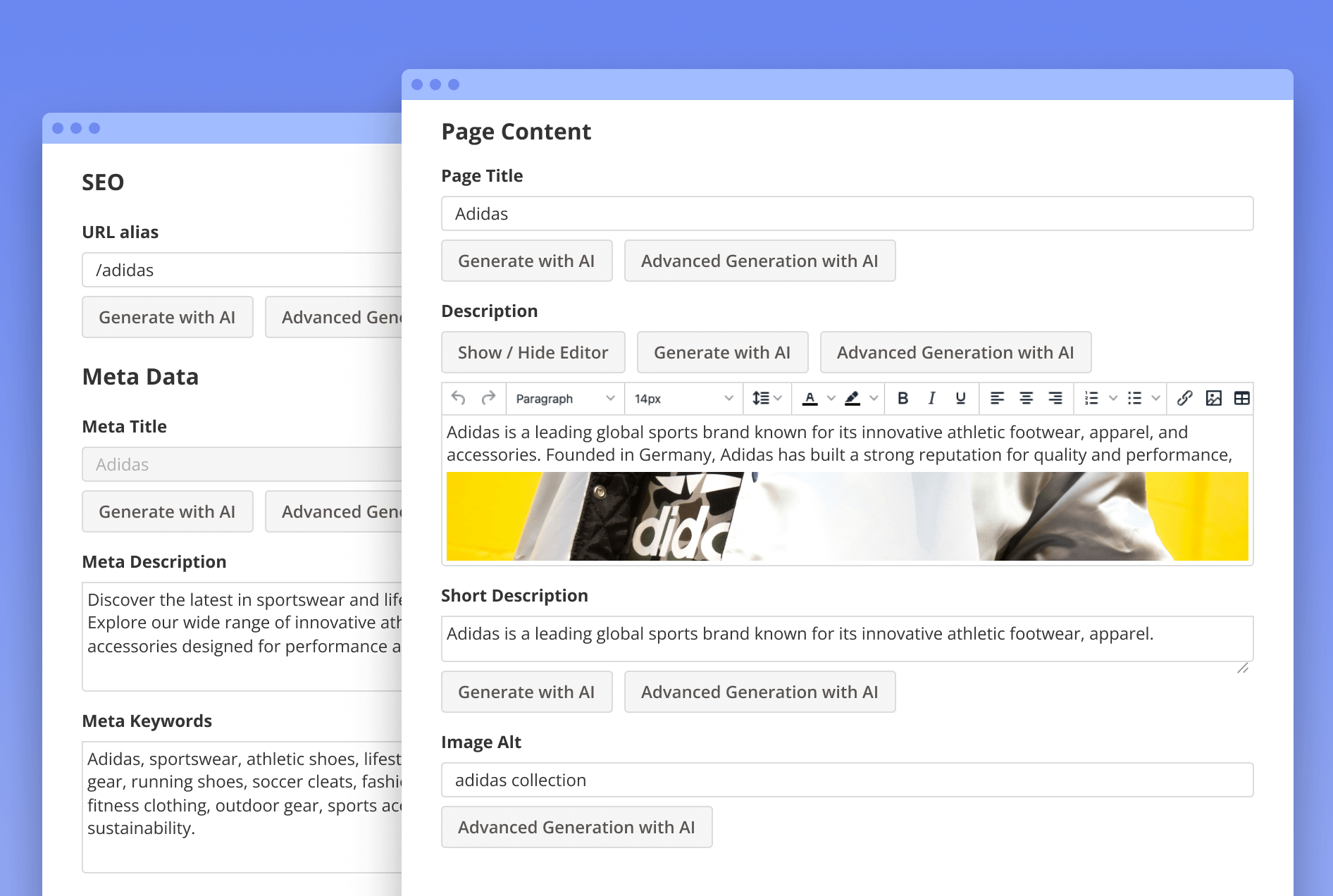Click the undo arrow in the editor toolbar
This screenshot has height=896, width=1333.
click(458, 399)
